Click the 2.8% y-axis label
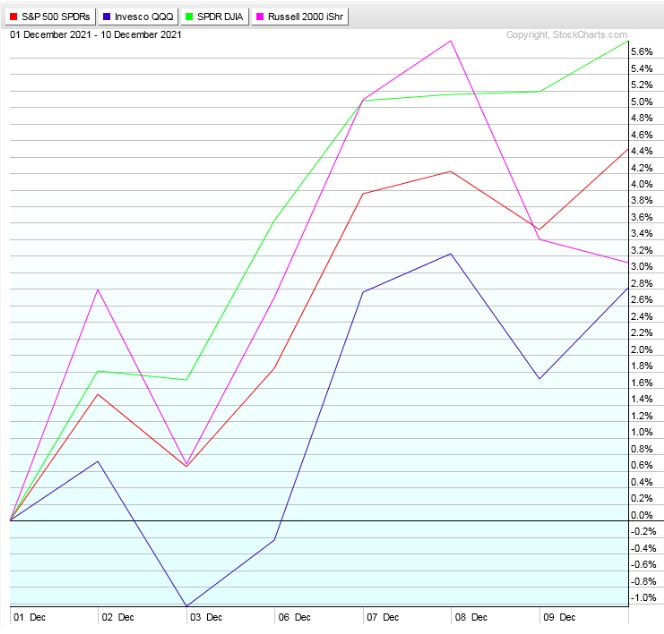Screen dimensions: 664x634 click(x=642, y=283)
